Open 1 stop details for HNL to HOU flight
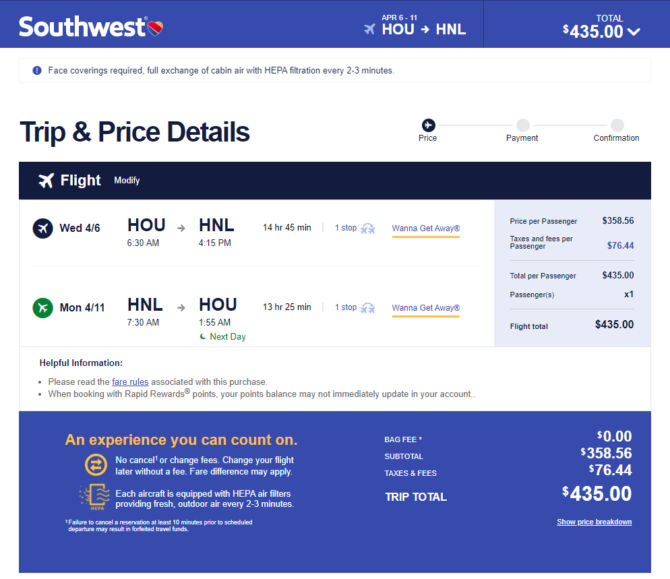The width and height of the screenshot is (670, 579). (346, 307)
